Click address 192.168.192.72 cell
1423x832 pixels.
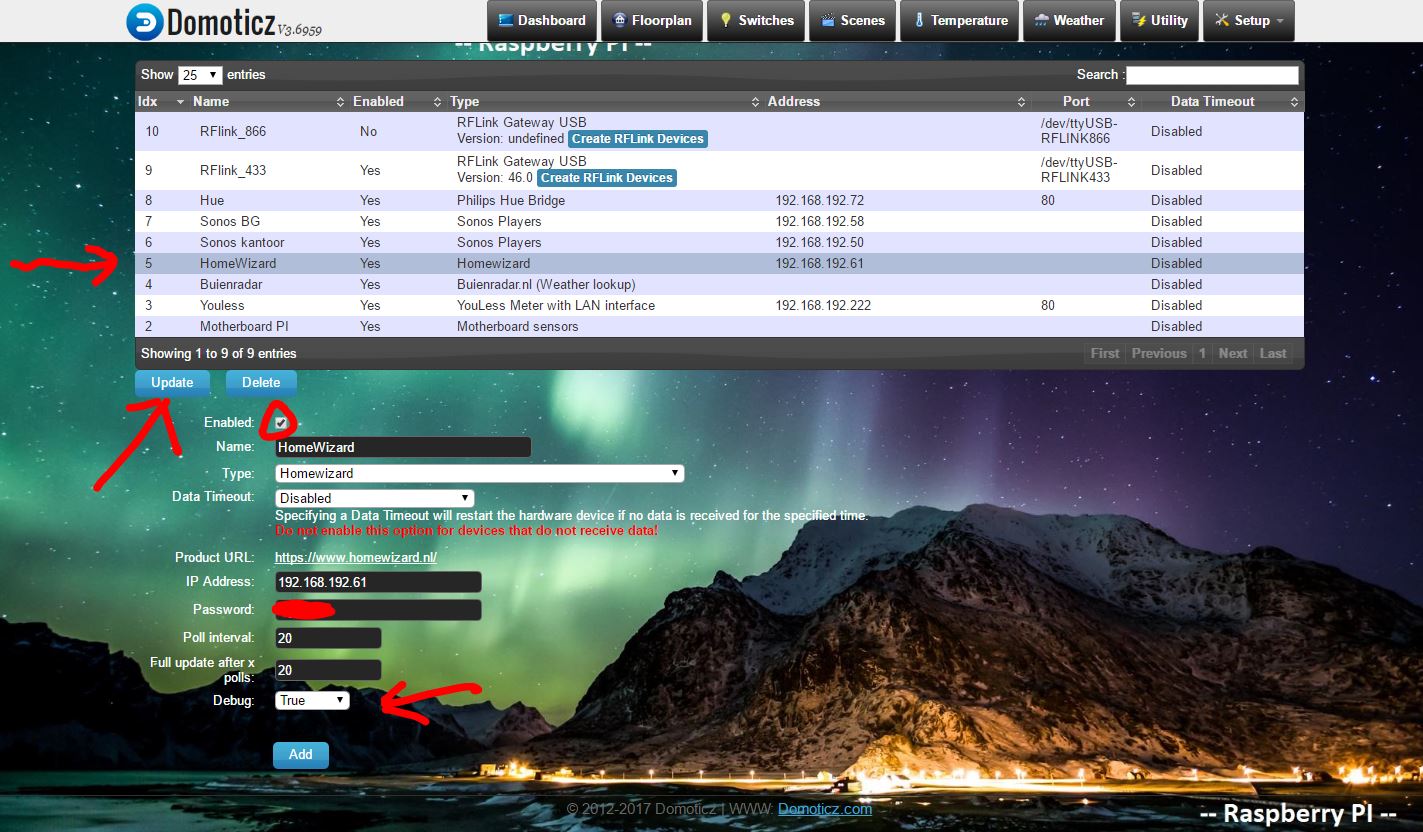point(820,200)
